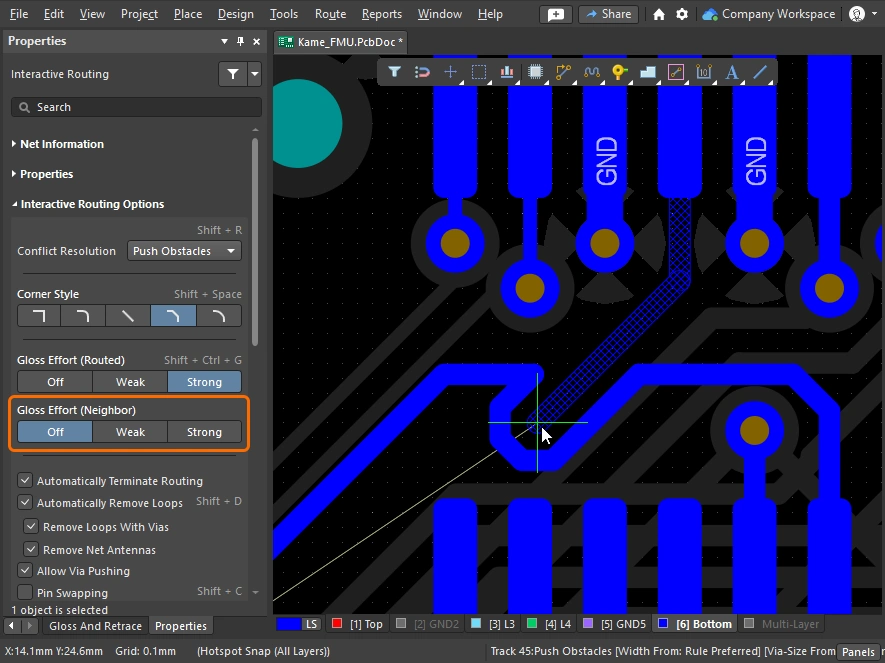Choose the 90-degree corner style
Viewport: 885px width, 663px height.
[x=39, y=316]
